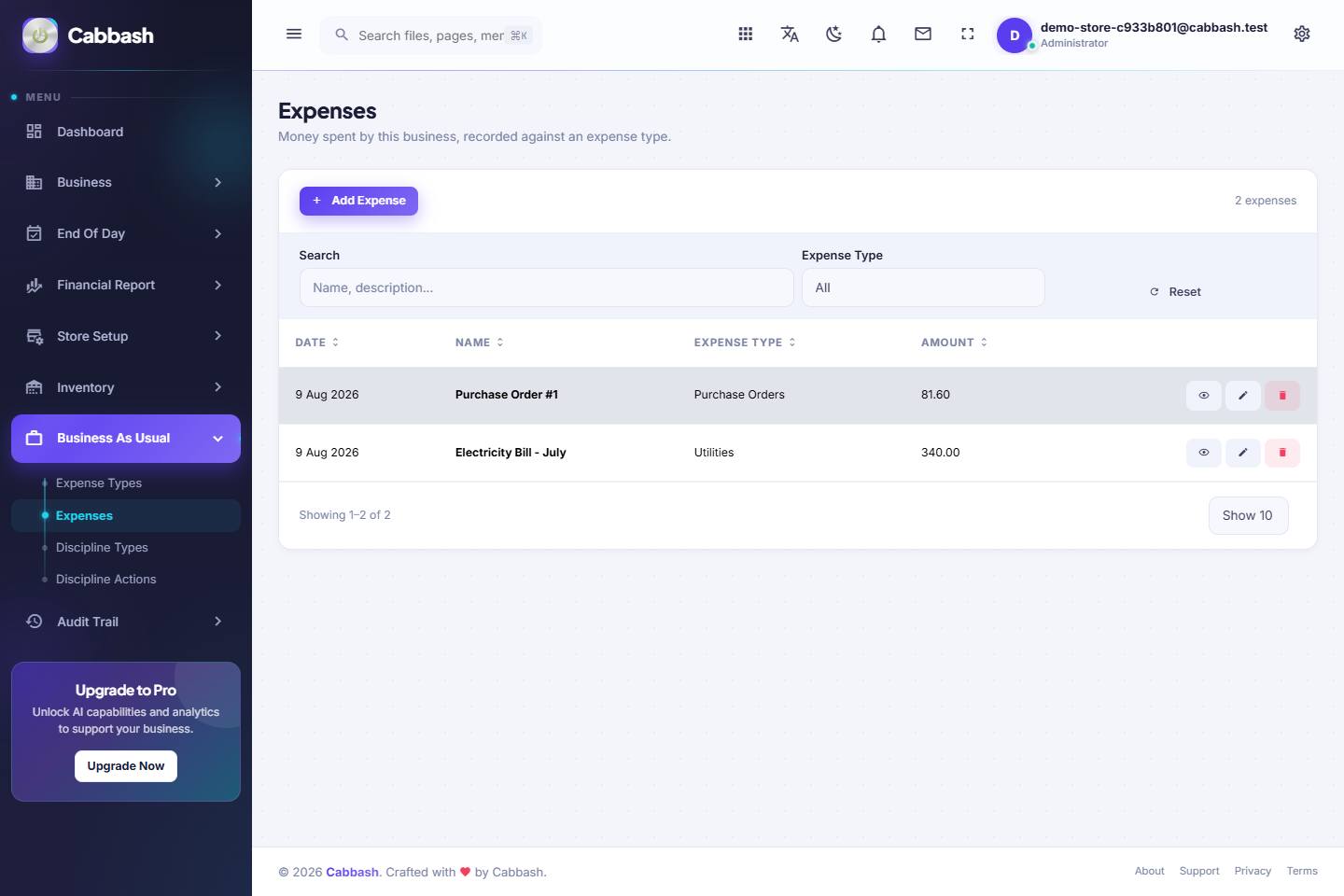
Task: Open the apps grid icon
Action: coord(746,35)
